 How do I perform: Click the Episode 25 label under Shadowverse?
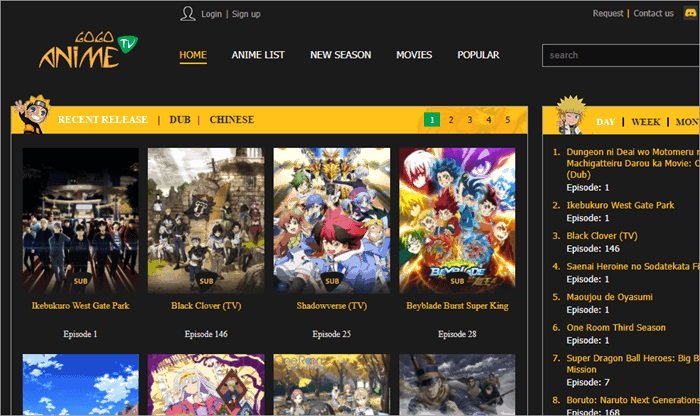click(x=332, y=334)
